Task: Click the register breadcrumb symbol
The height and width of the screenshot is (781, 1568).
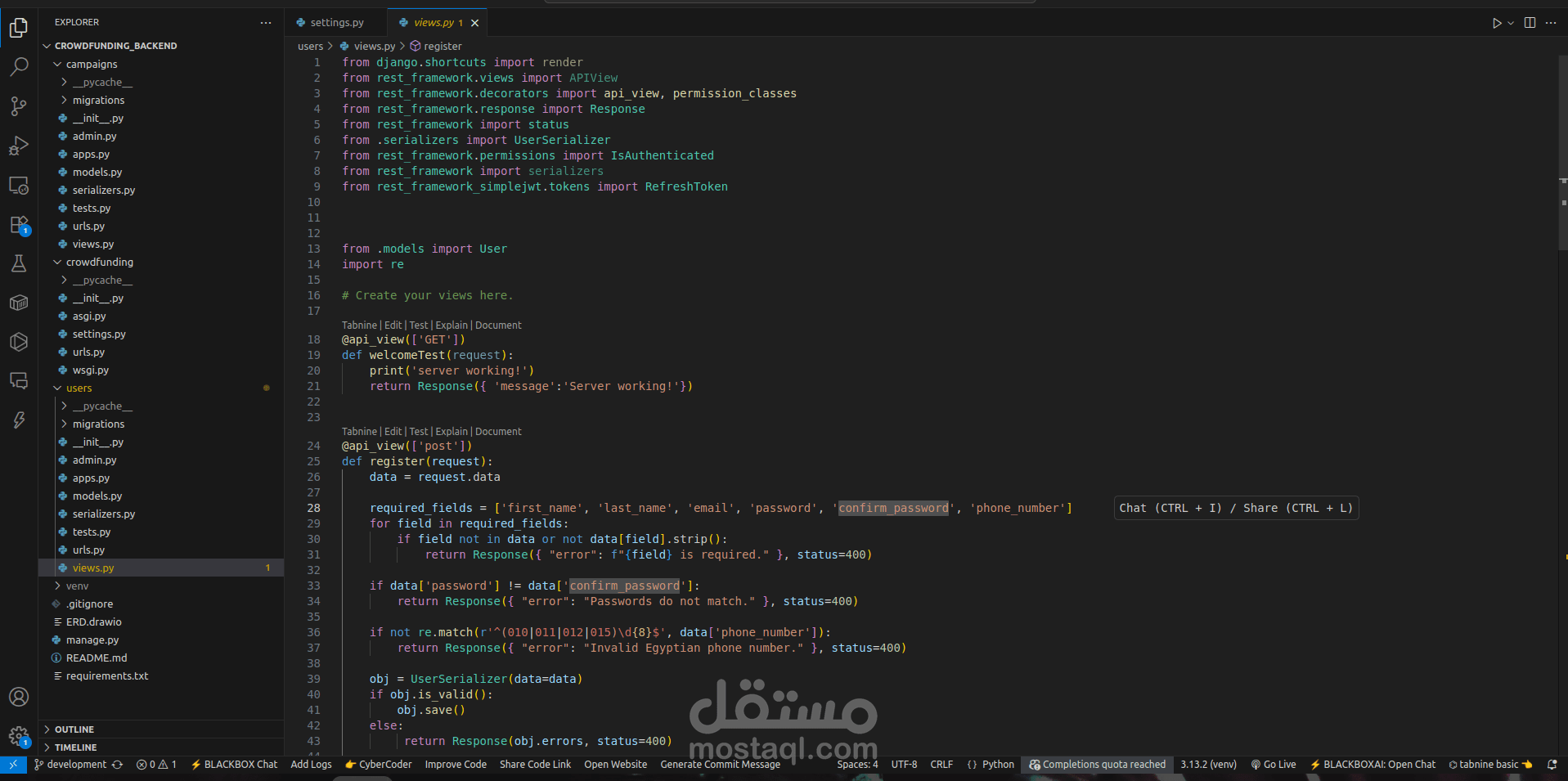Action: [x=436, y=46]
